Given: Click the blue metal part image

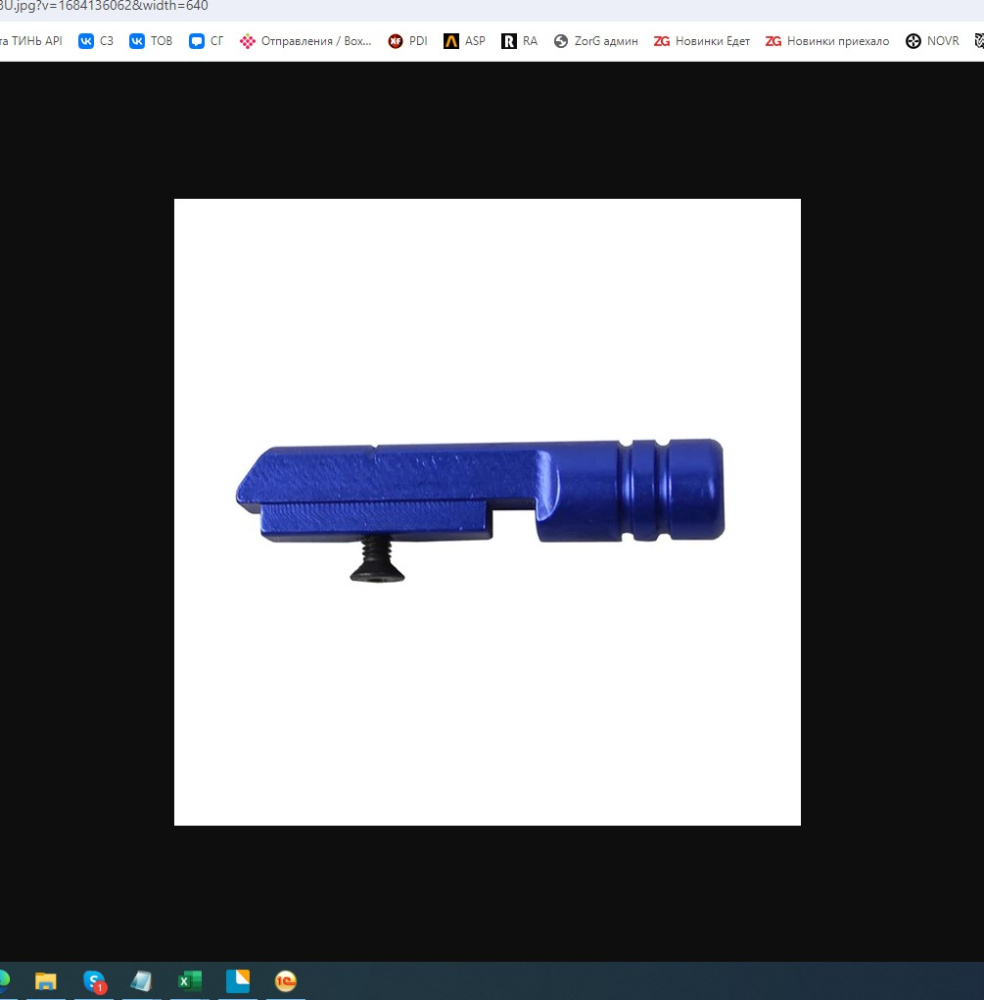Looking at the screenshot, I should tap(487, 512).
